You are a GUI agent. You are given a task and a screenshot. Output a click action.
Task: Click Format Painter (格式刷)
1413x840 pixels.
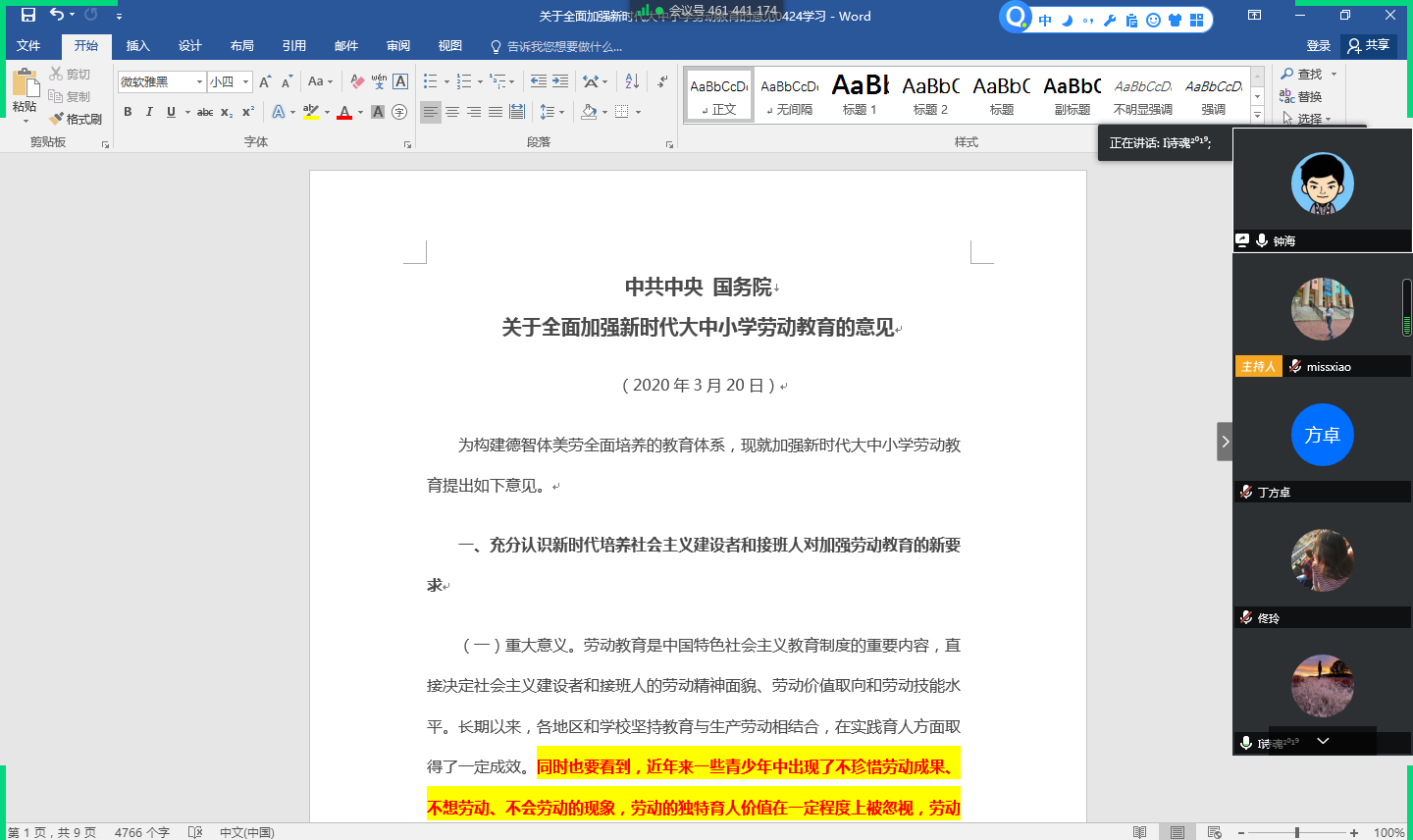point(76,119)
